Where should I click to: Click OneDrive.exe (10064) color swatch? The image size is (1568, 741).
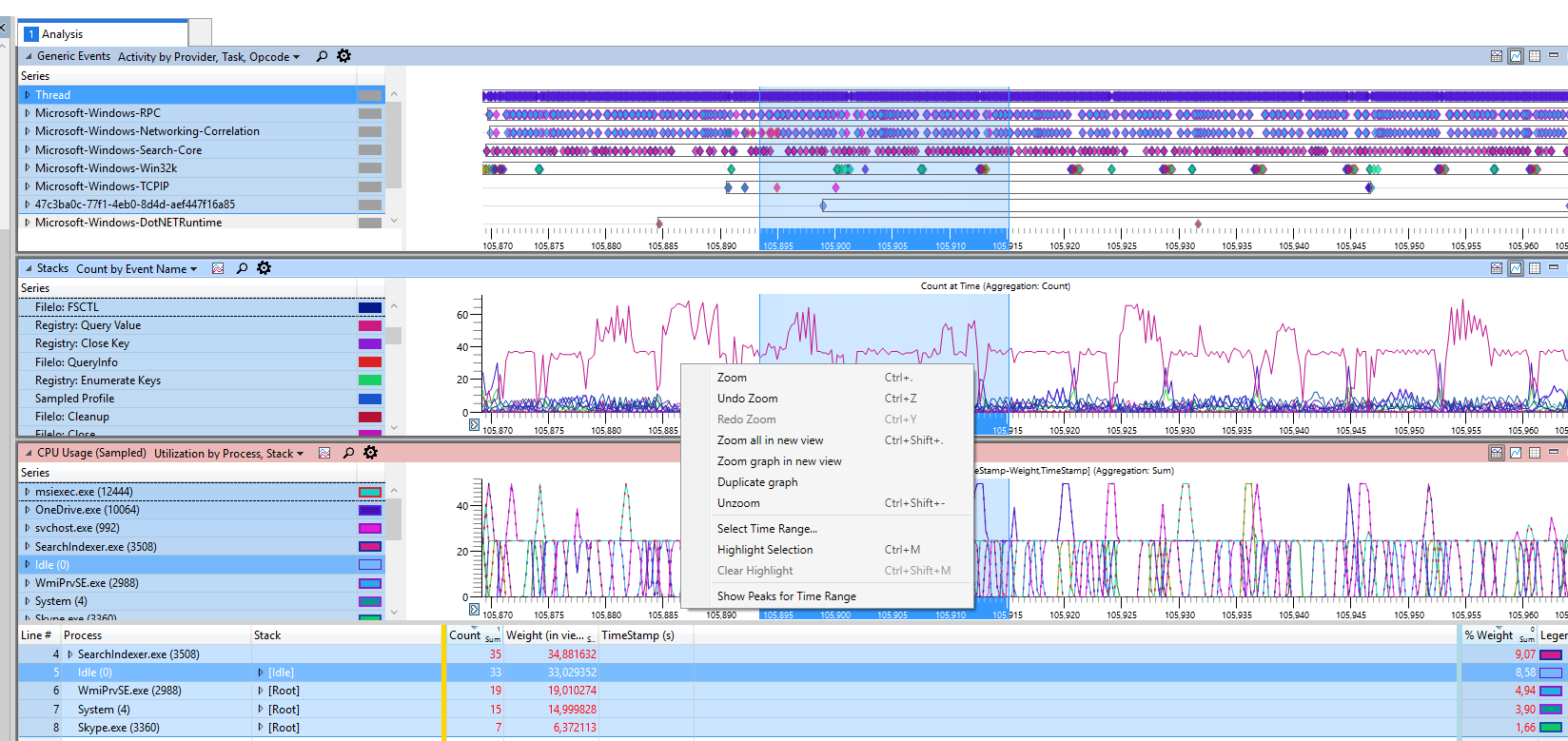(370, 510)
